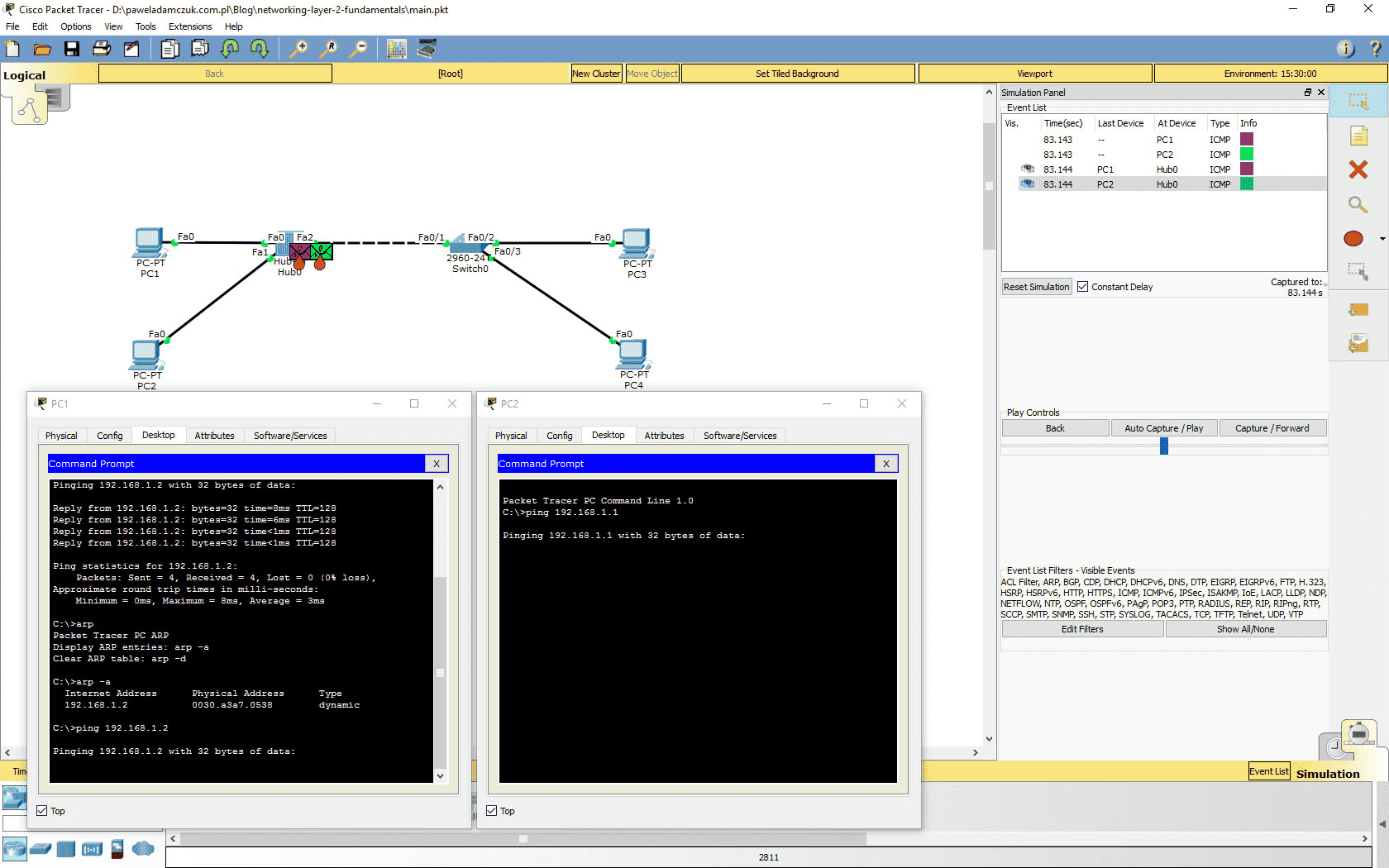Toggle the Top checkbox in PC2 window
The image size is (1389, 868).
click(492, 811)
